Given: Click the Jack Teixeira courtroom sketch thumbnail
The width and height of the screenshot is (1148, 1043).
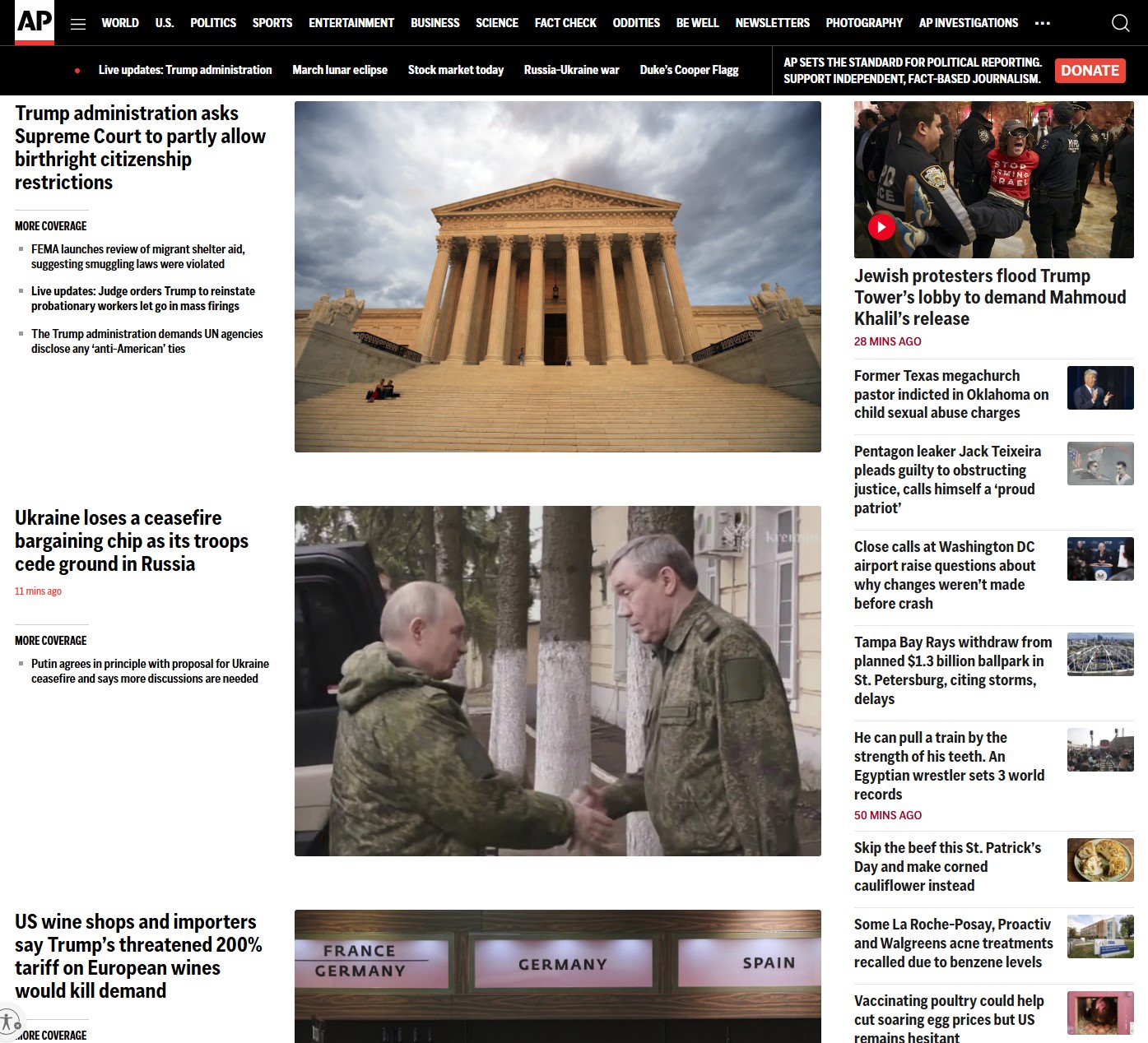Looking at the screenshot, I should pos(1100,464).
